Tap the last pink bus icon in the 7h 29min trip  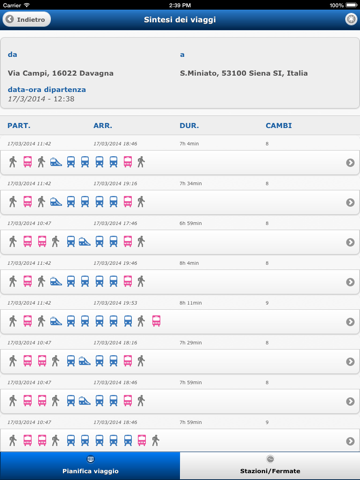tap(128, 361)
